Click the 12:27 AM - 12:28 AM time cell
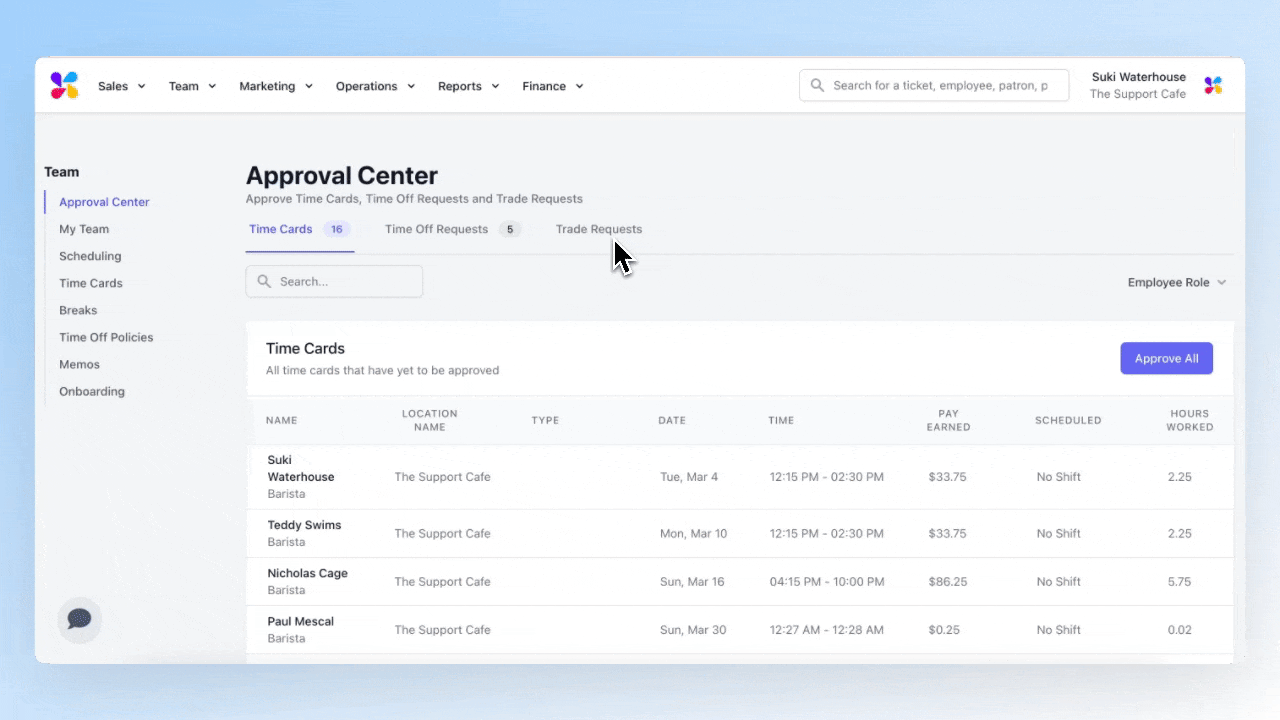The width and height of the screenshot is (1280, 720). point(826,629)
